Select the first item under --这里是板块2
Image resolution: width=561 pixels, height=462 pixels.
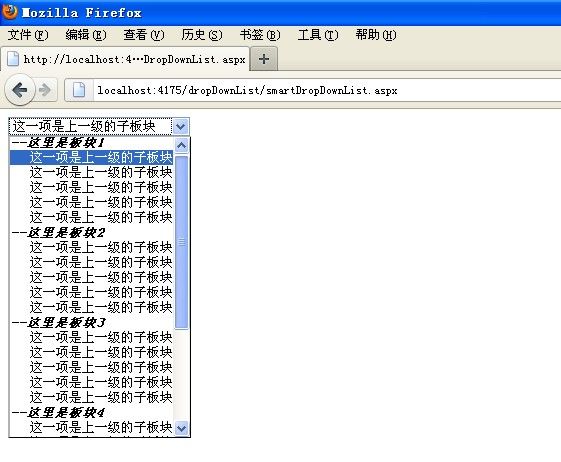click(92, 248)
